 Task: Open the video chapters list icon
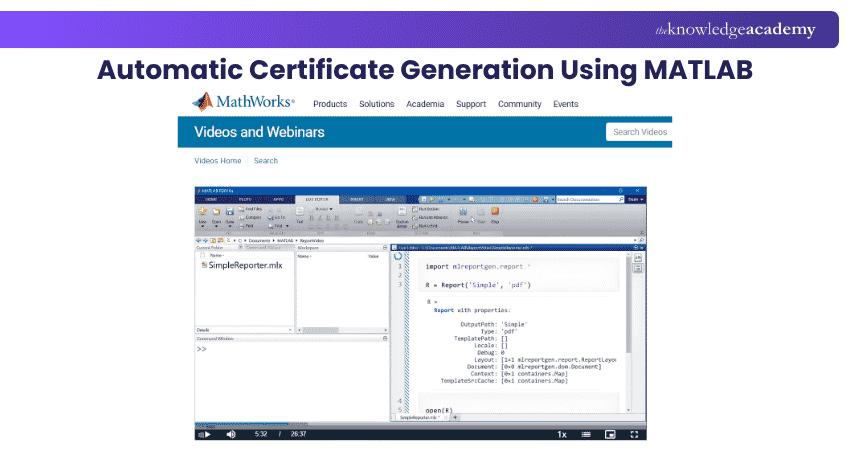(x=586, y=434)
